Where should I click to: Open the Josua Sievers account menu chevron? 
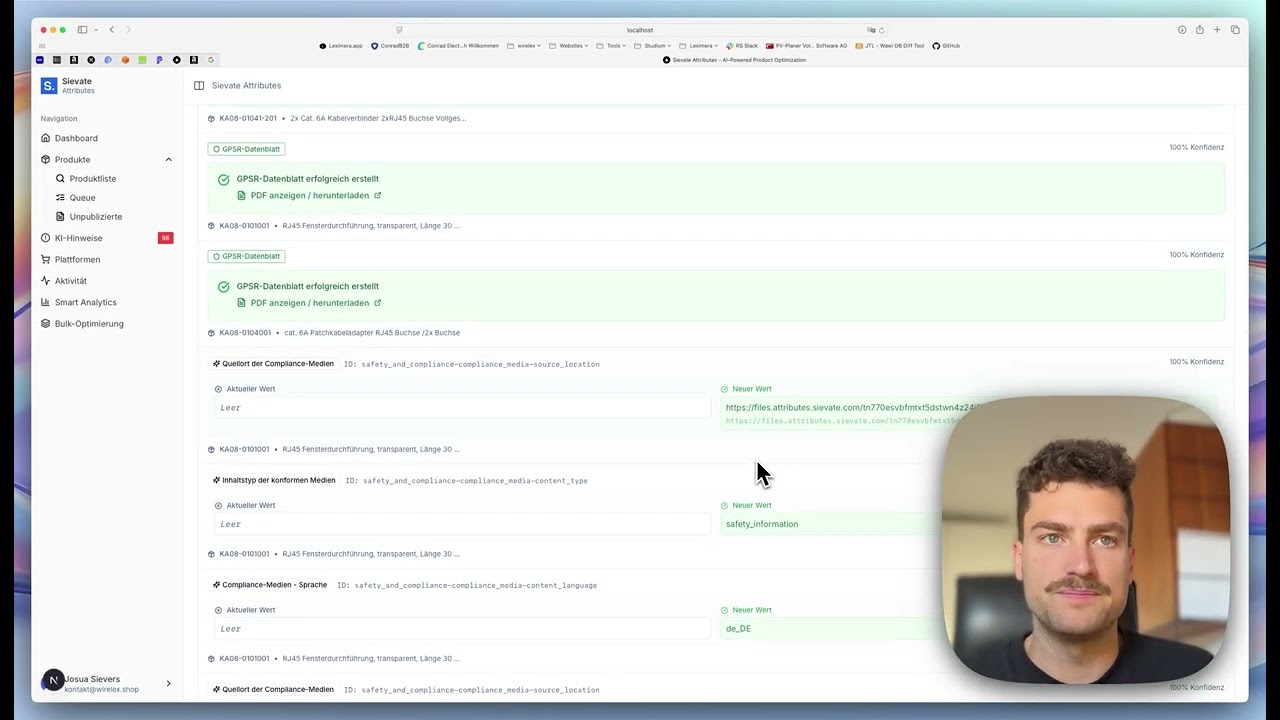pyautogui.click(x=168, y=684)
